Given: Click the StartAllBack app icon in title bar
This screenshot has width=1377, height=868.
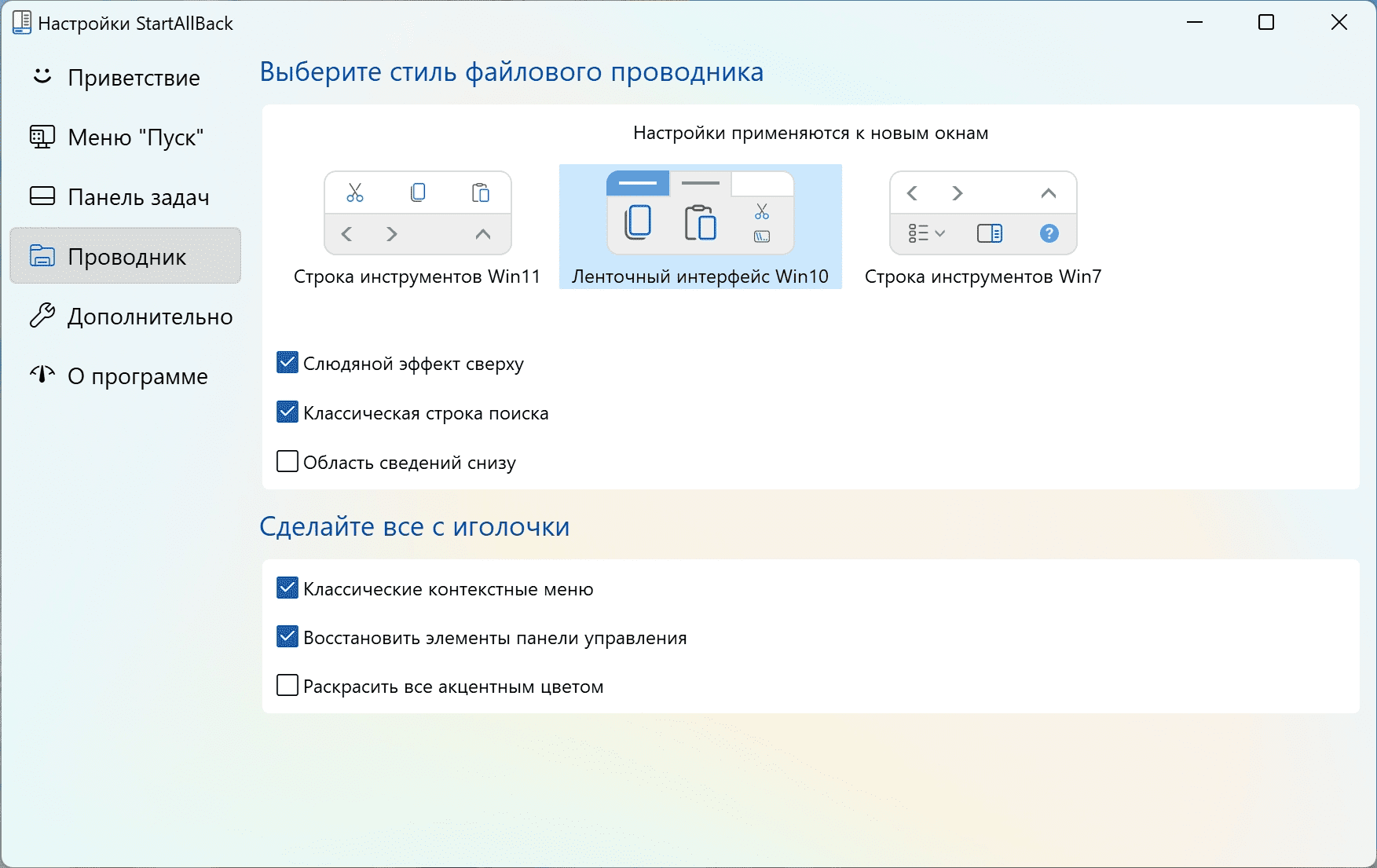Looking at the screenshot, I should click(22, 23).
